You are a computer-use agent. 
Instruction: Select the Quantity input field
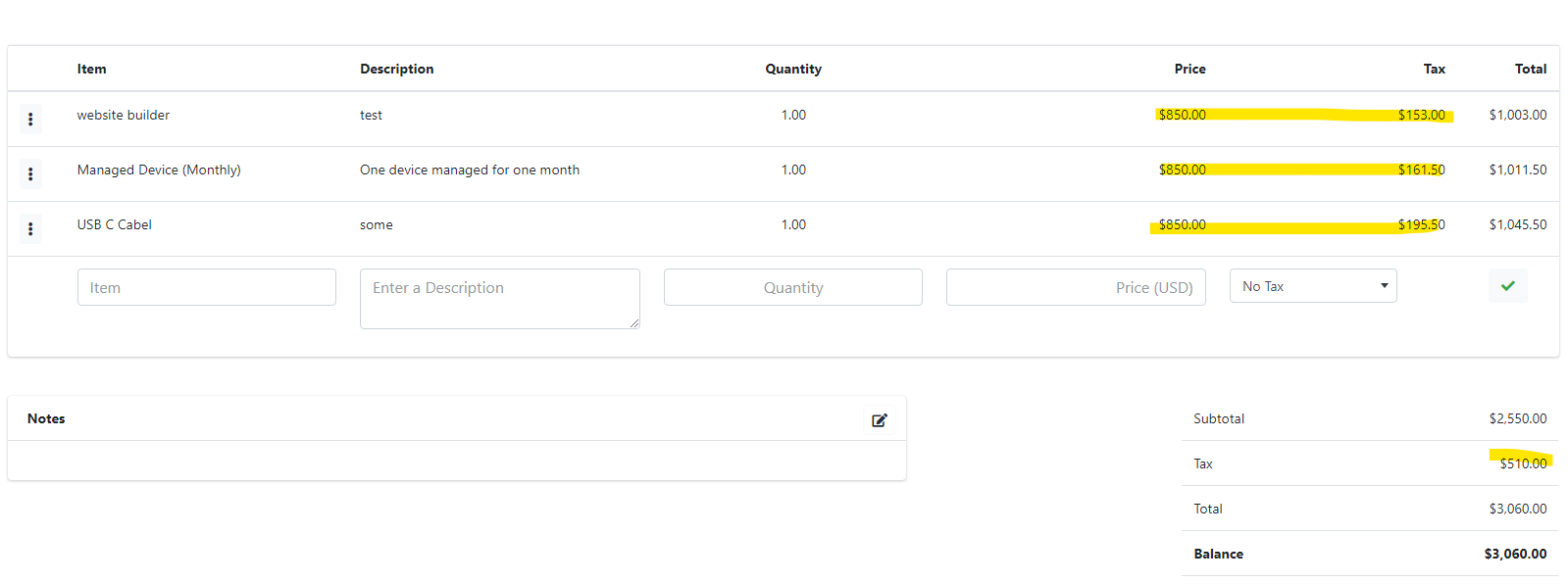pos(793,287)
